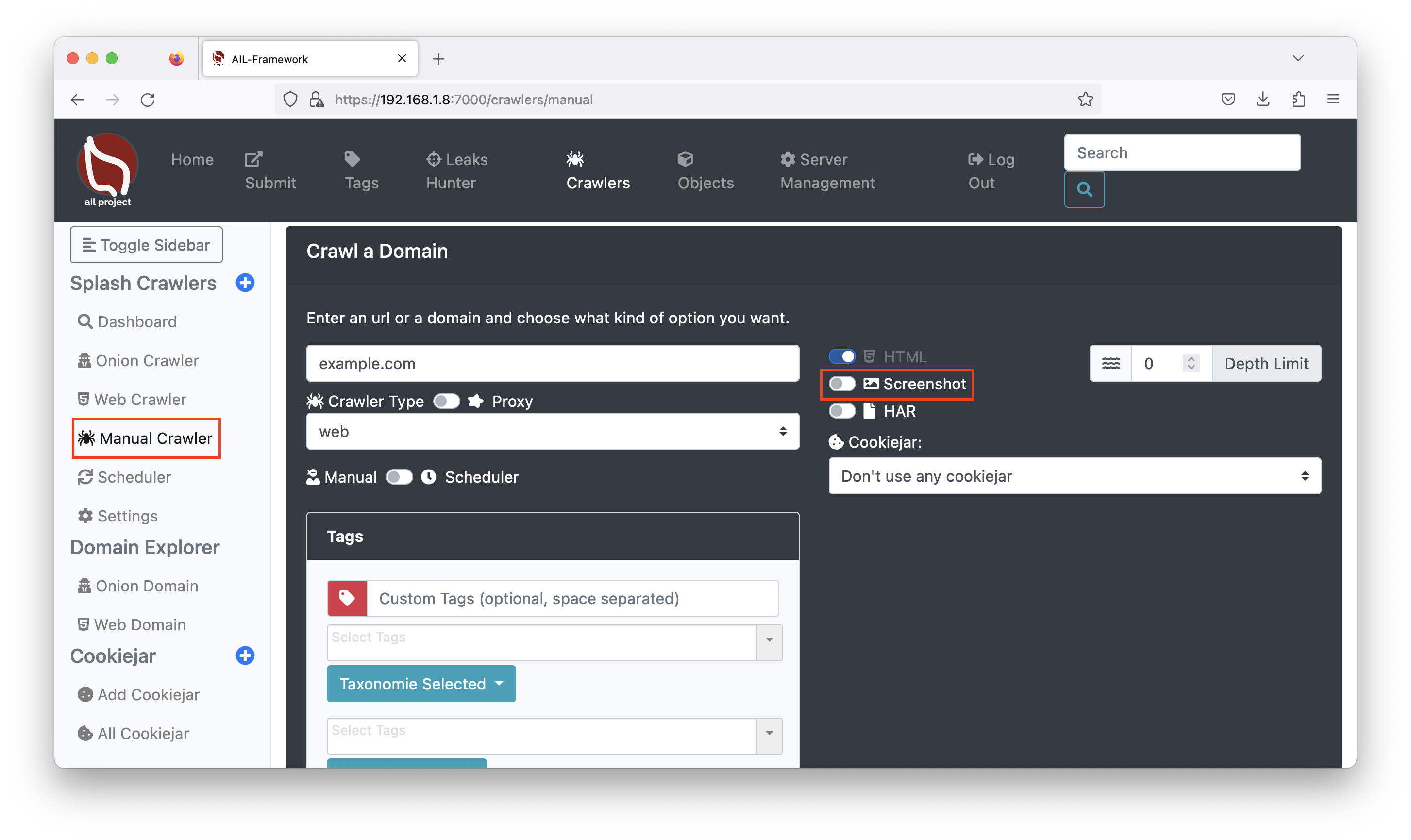Open the AIL search magnifier
1411x840 pixels.
[x=1084, y=189]
